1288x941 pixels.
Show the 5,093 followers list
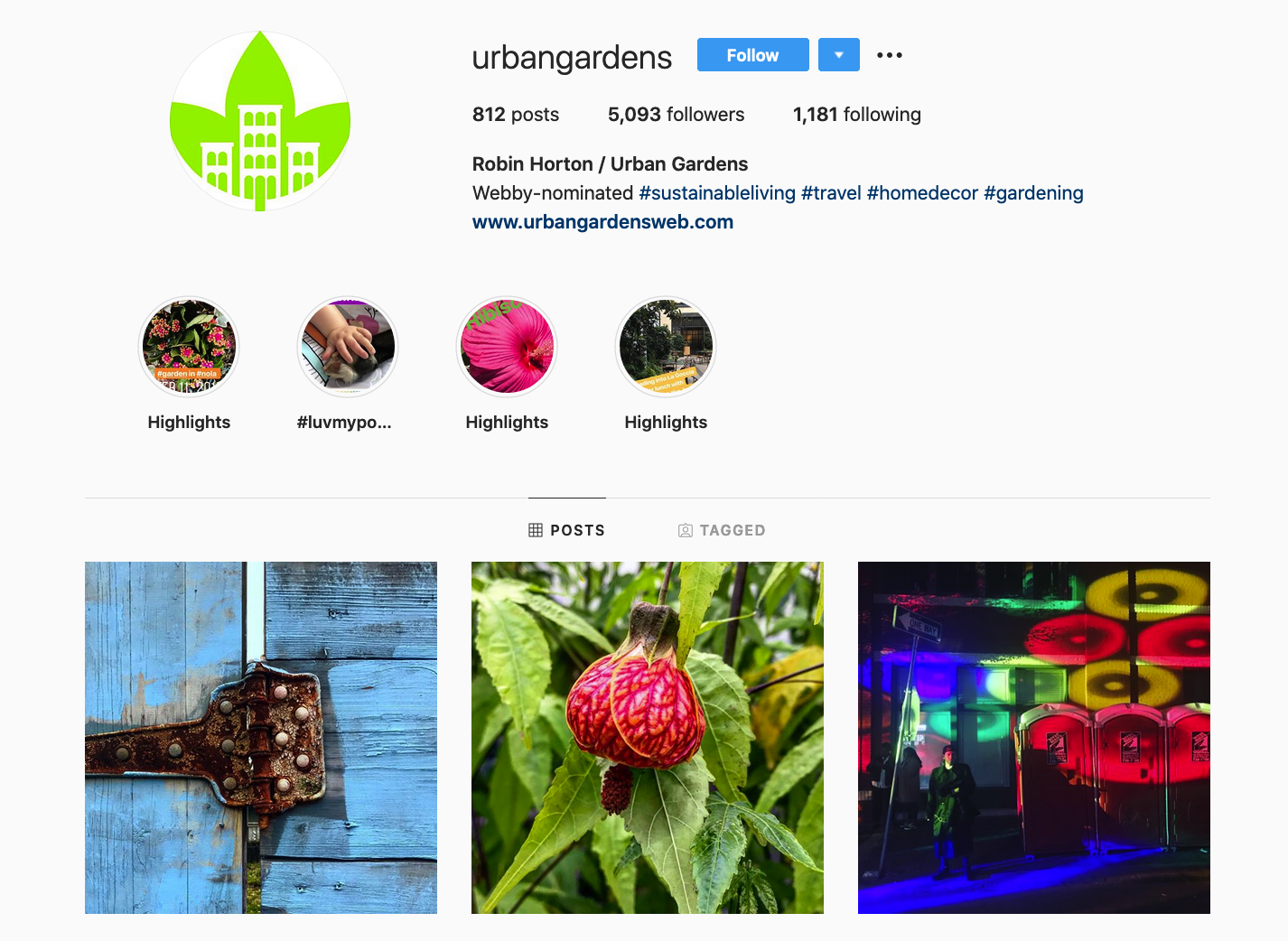pos(677,115)
